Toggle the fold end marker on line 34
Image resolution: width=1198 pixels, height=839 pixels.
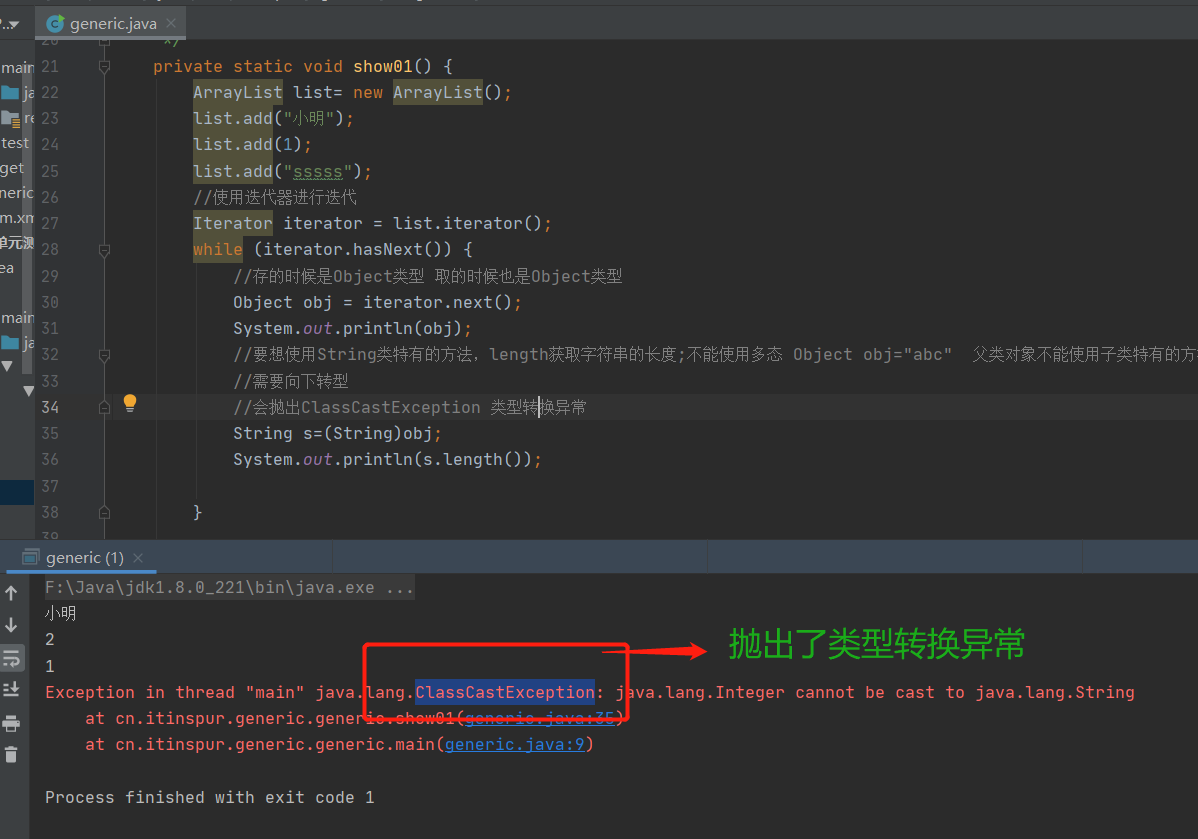point(105,407)
